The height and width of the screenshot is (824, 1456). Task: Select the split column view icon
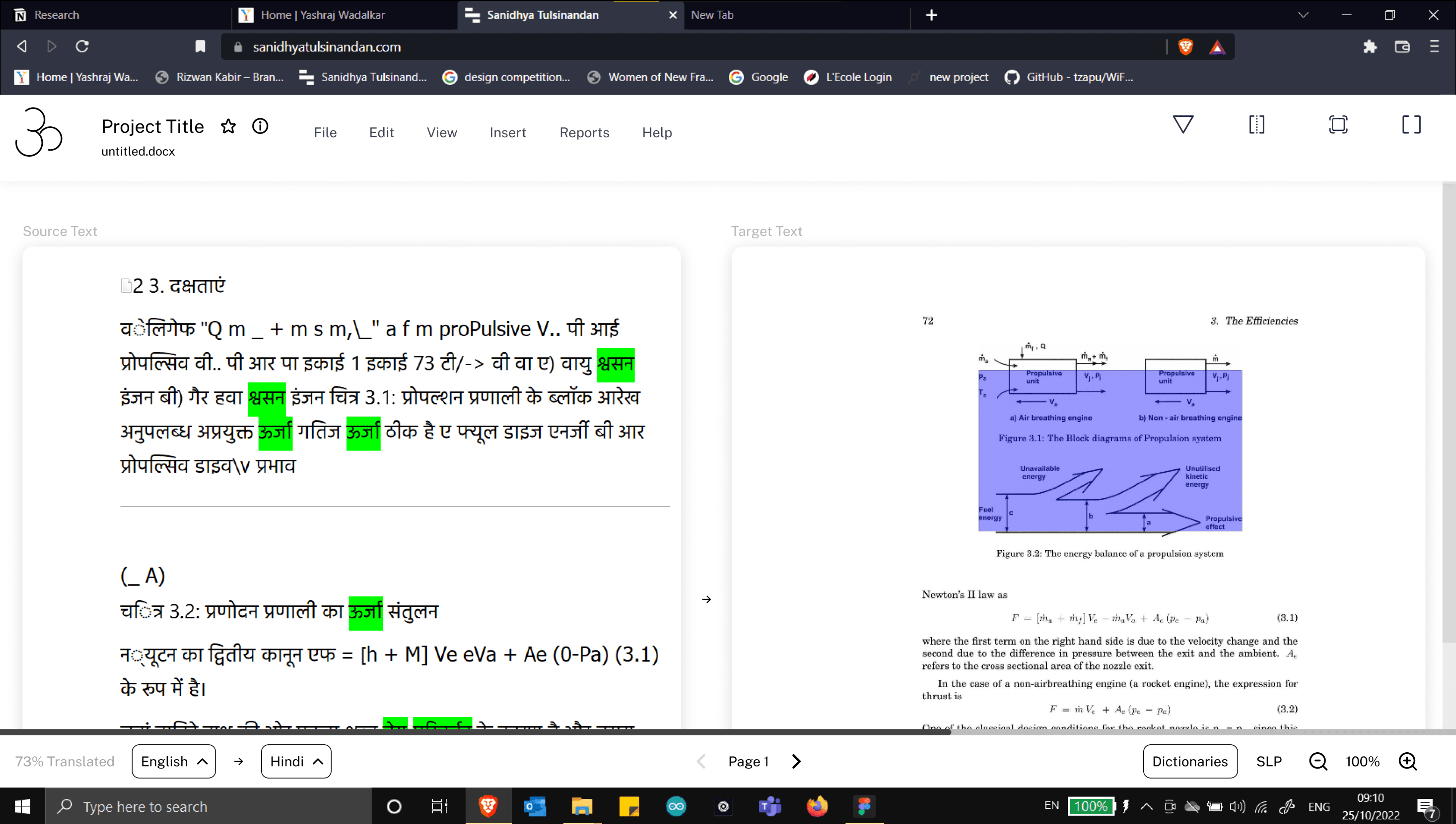[1256, 124]
